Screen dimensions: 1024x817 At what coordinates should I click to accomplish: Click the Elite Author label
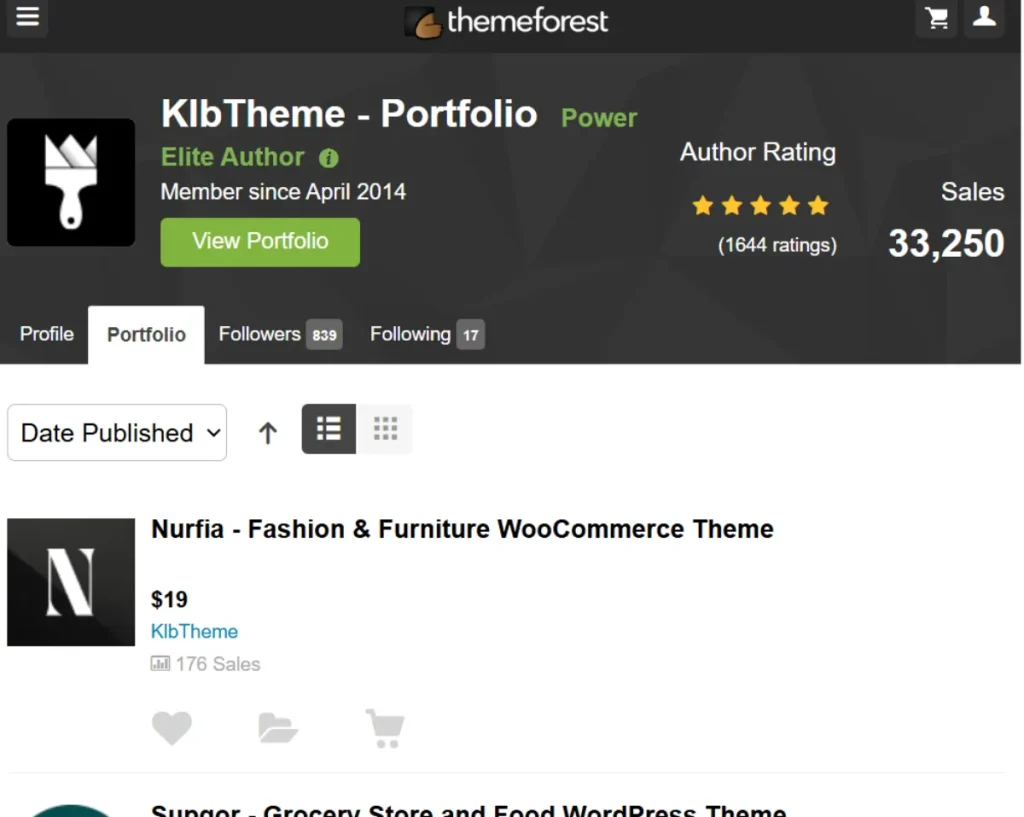coord(232,157)
